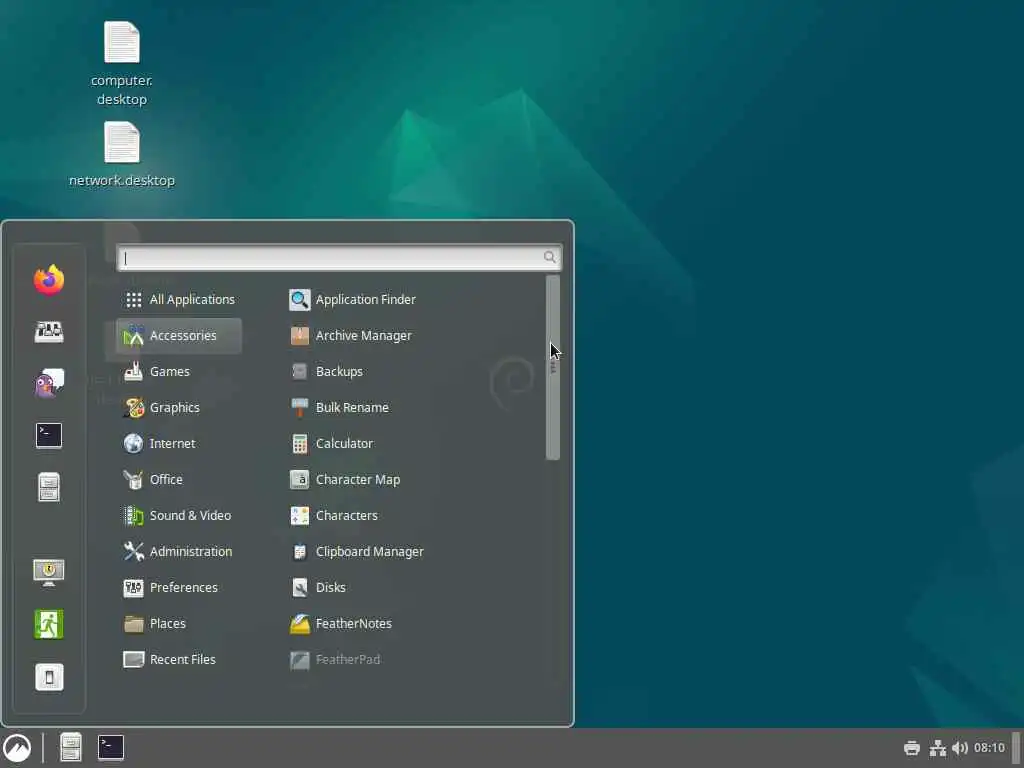
Task: Select the All Applications category
Action: (179, 300)
